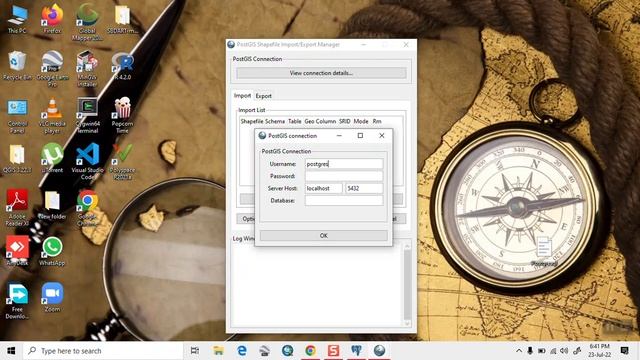This screenshot has width=640, height=360.
Task: Open Control Panel desktop icon
Action: click(x=17, y=116)
